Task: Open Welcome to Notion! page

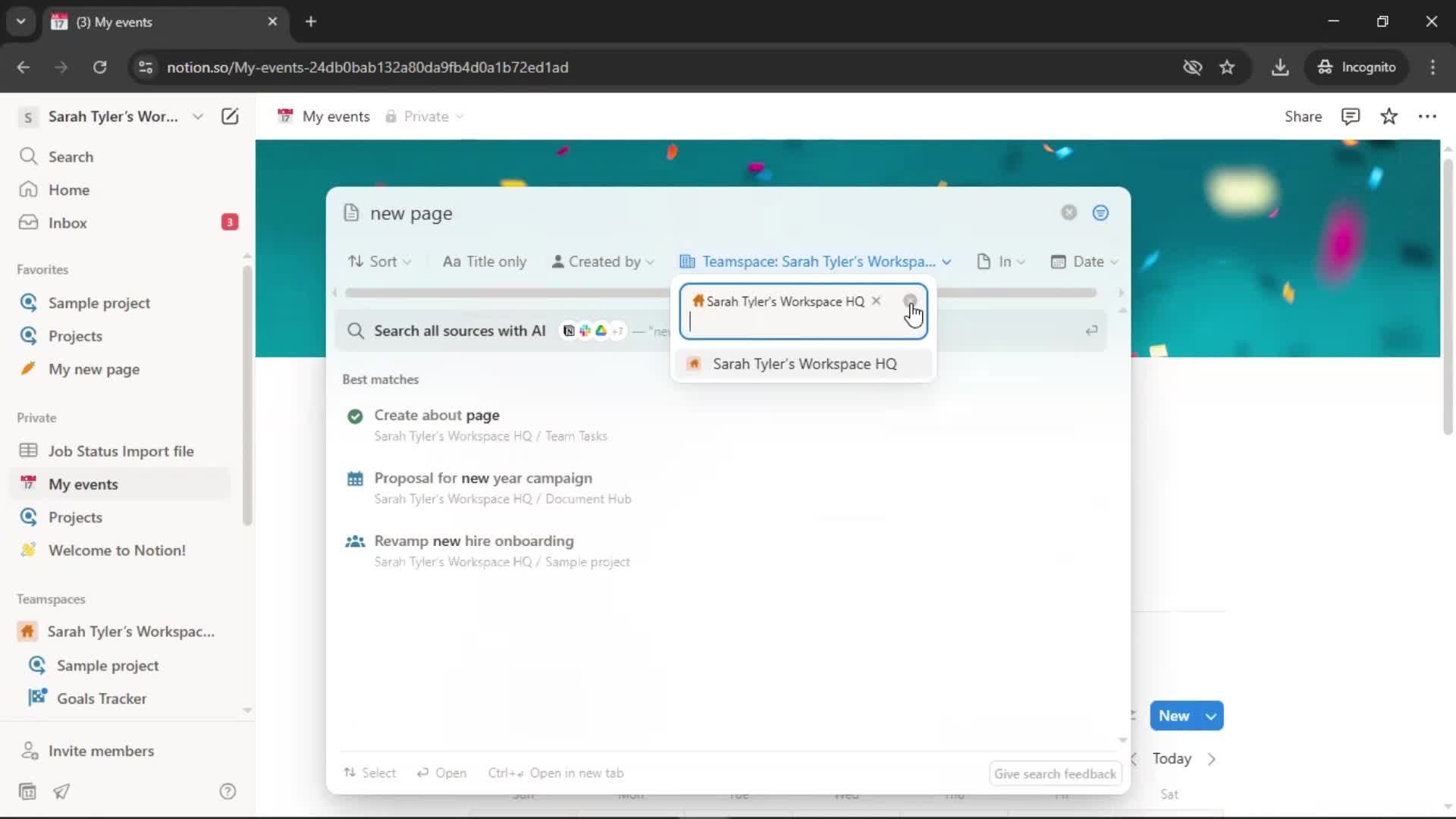Action: pyautogui.click(x=121, y=551)
